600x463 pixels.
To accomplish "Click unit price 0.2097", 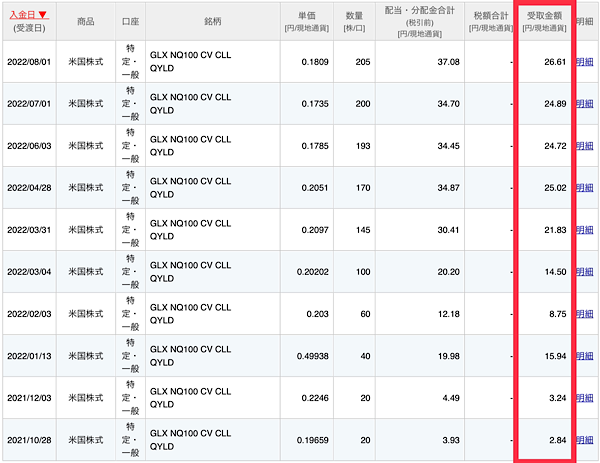I will click(x=315, y=230).
